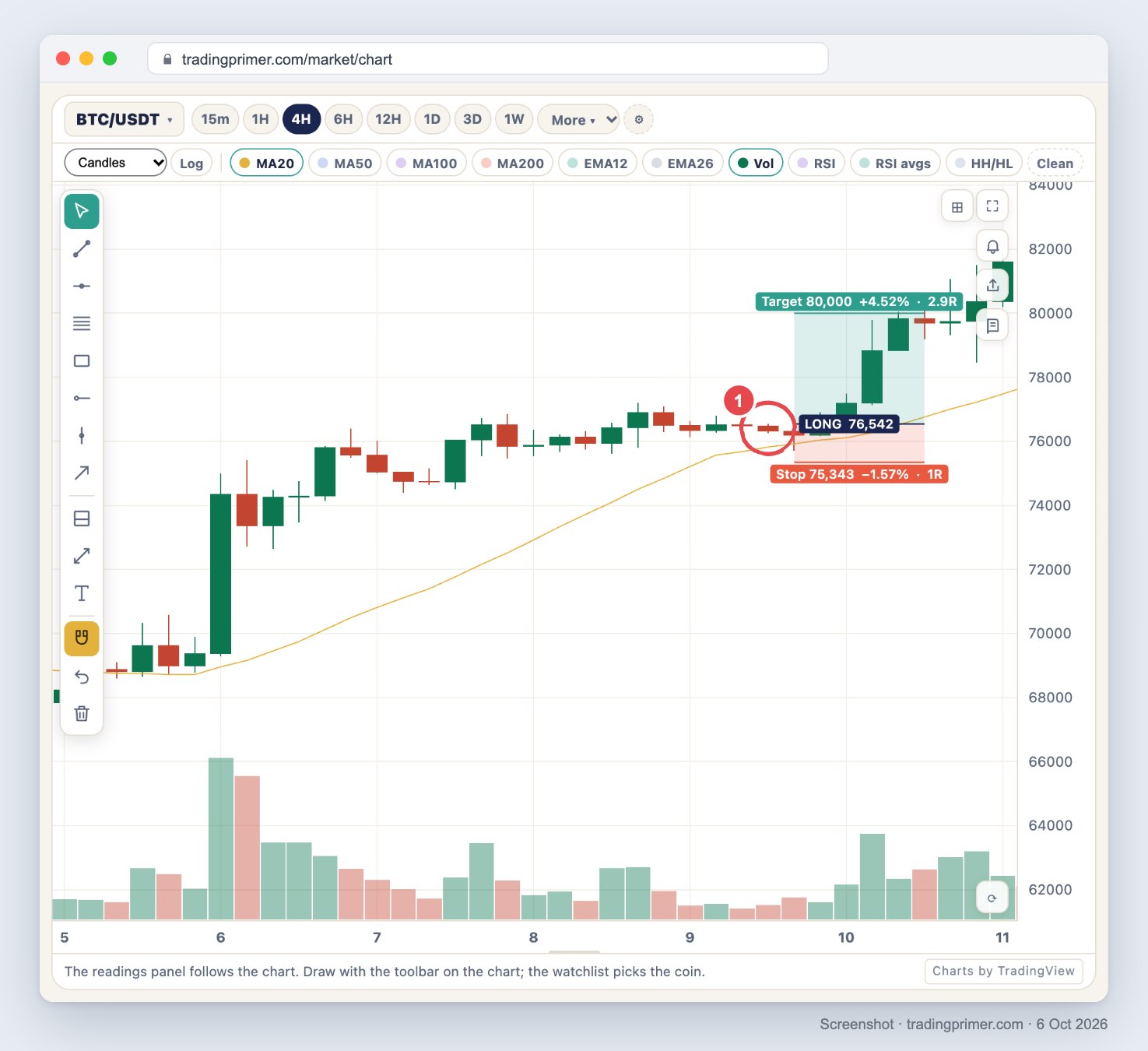1148x1051 pixels.
Task: Enter fullscreen chart mode
Action: [992, 206]
